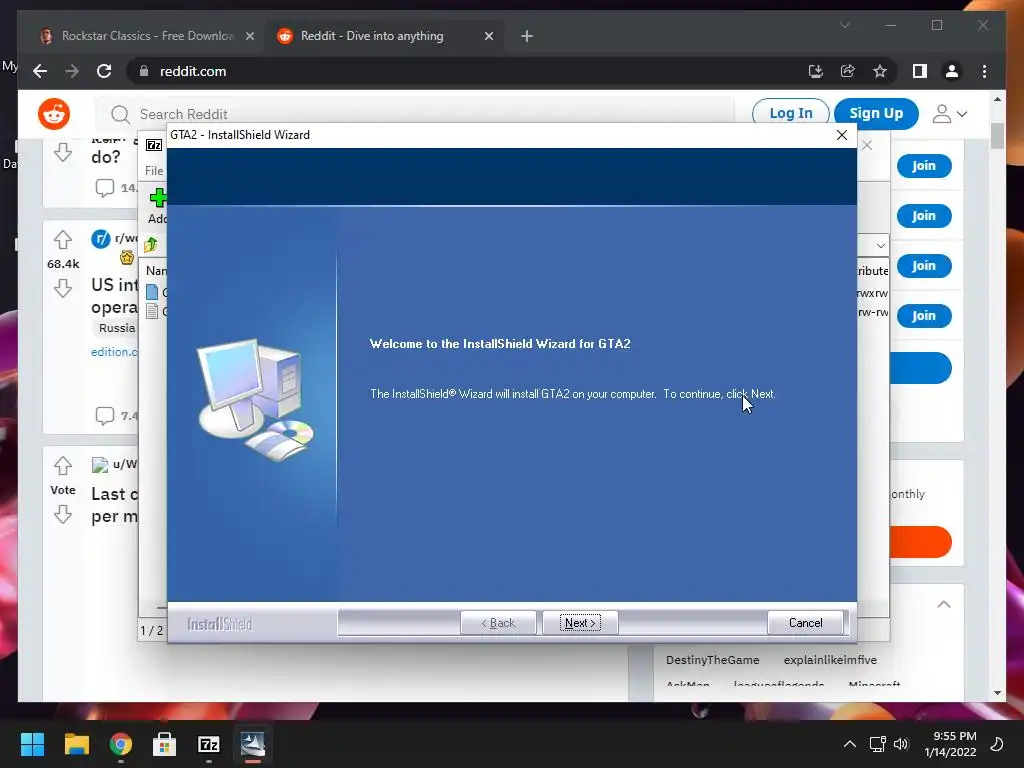1024x768 pixels.
Task: Click the Sign Up button on Reddit
Action: (876, 113)
